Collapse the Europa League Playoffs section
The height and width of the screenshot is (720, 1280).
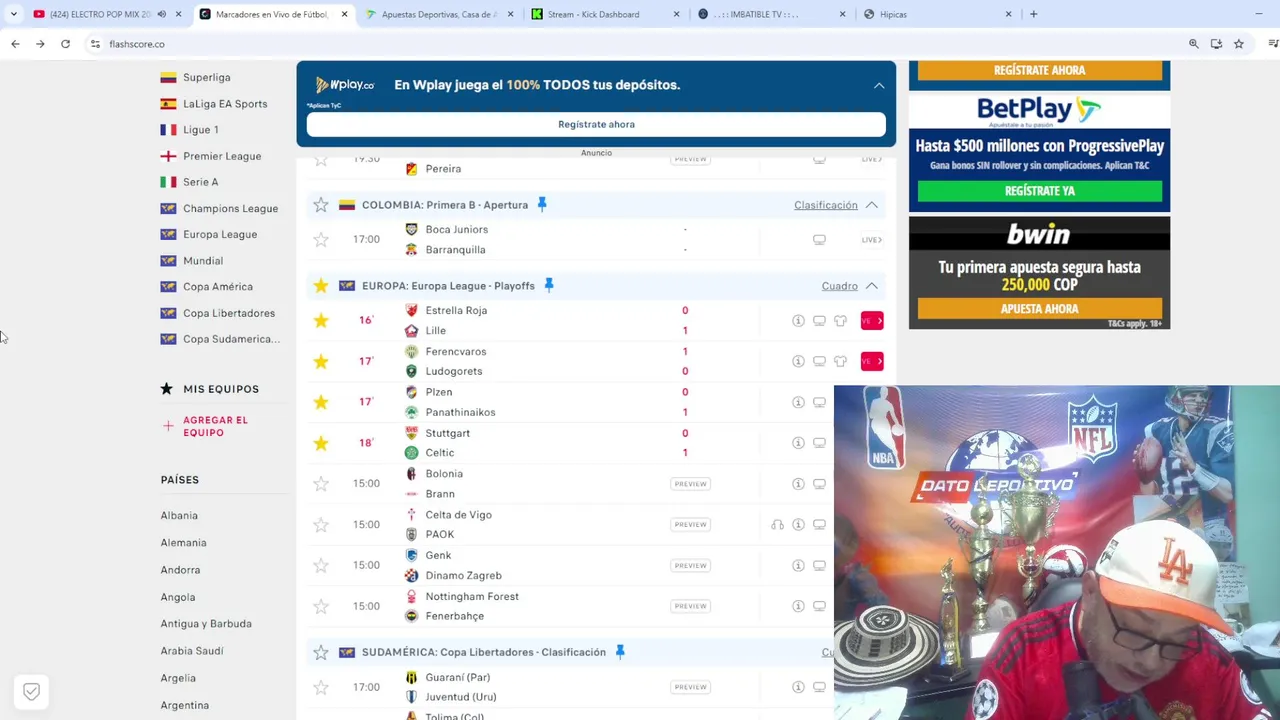click(x=872, y=286)
